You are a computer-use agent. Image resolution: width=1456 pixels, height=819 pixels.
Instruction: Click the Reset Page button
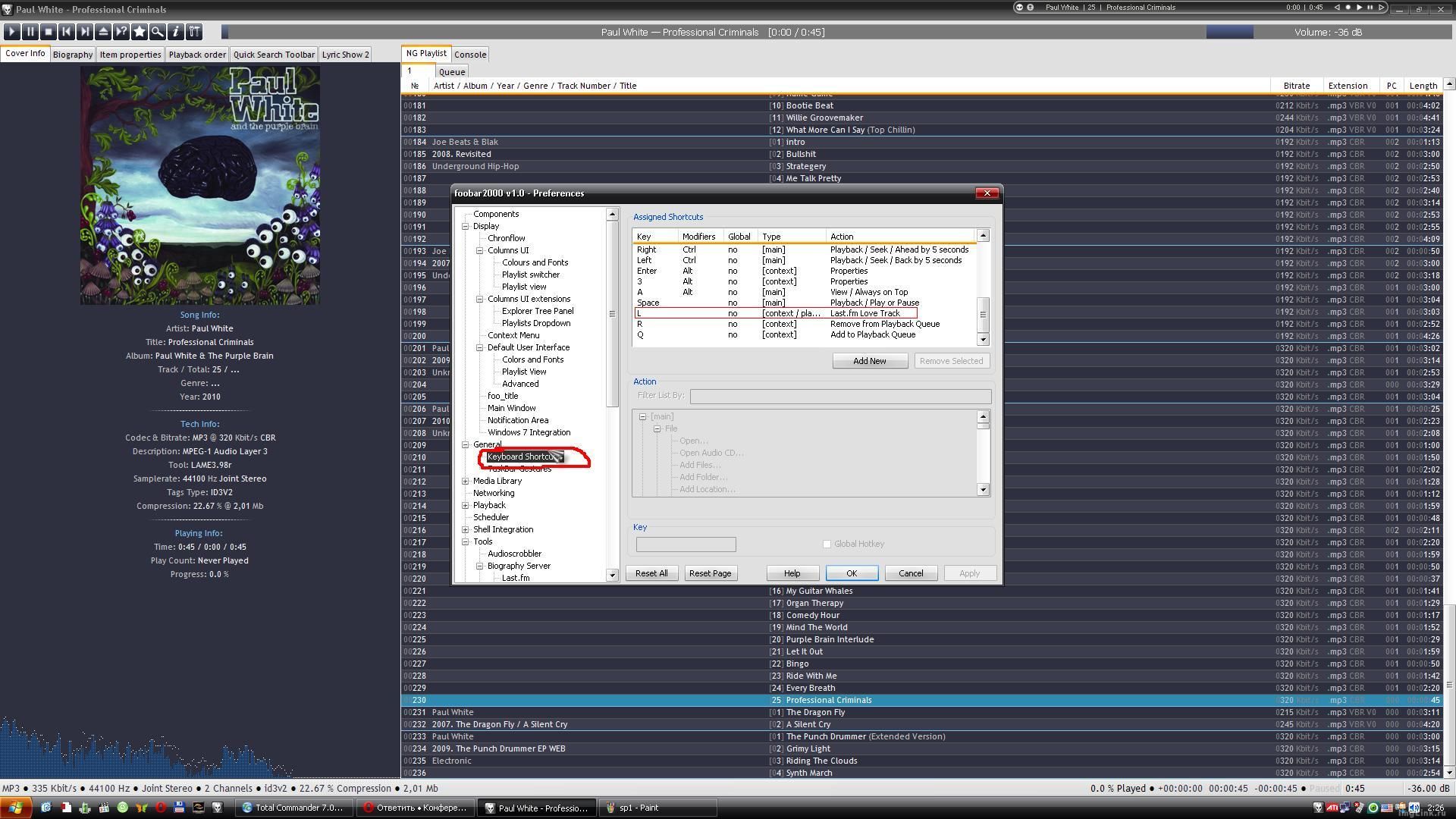click(x=710, y=573)
